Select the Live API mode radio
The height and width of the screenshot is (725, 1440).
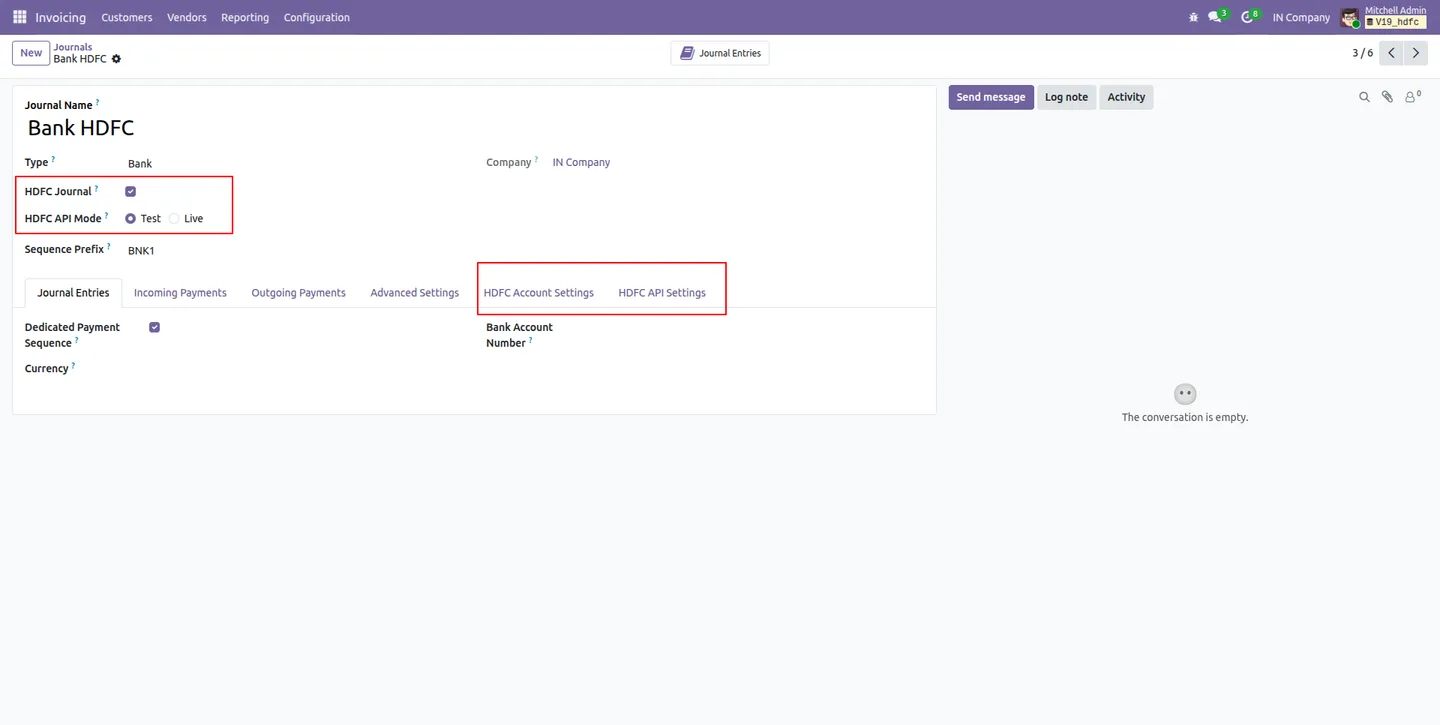[174, 218]
